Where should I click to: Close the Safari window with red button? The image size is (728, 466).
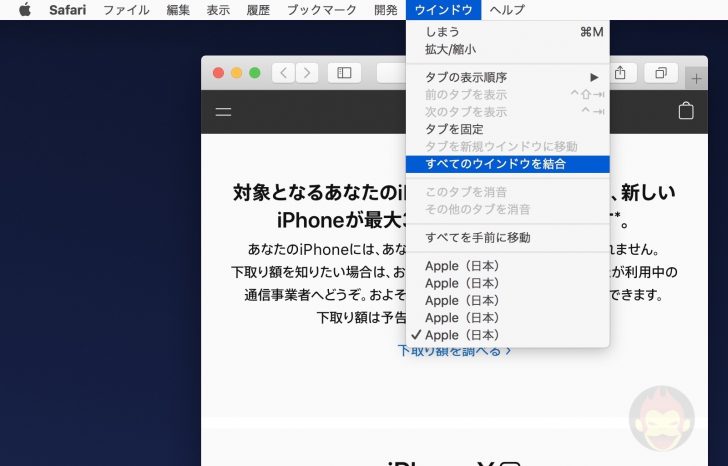[218, 73]
